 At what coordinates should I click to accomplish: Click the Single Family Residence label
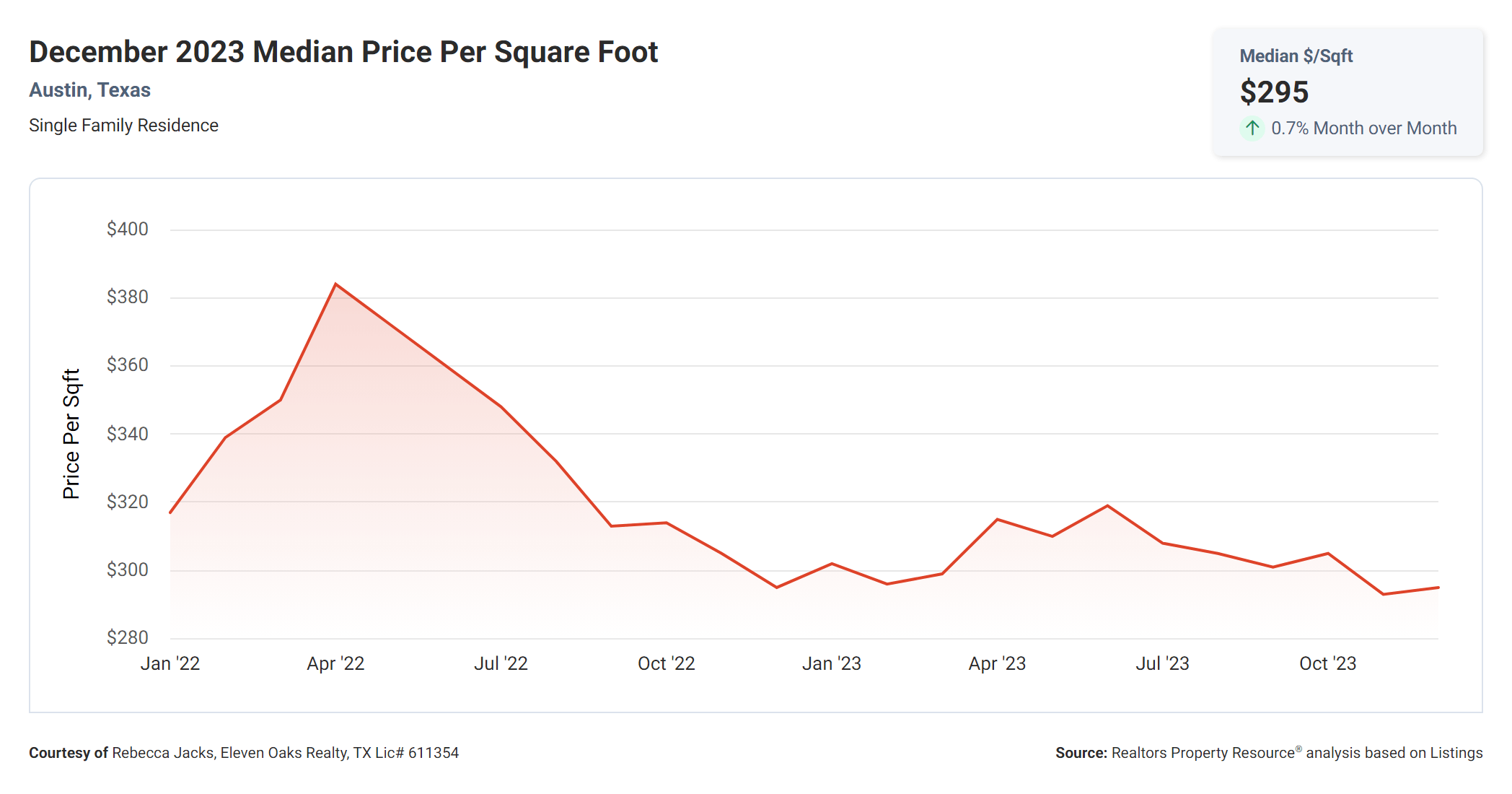(123, 126)
